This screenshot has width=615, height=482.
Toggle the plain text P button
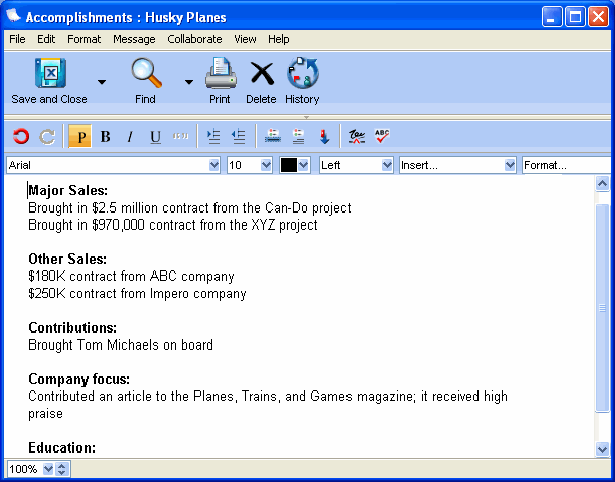click(79, 137)
